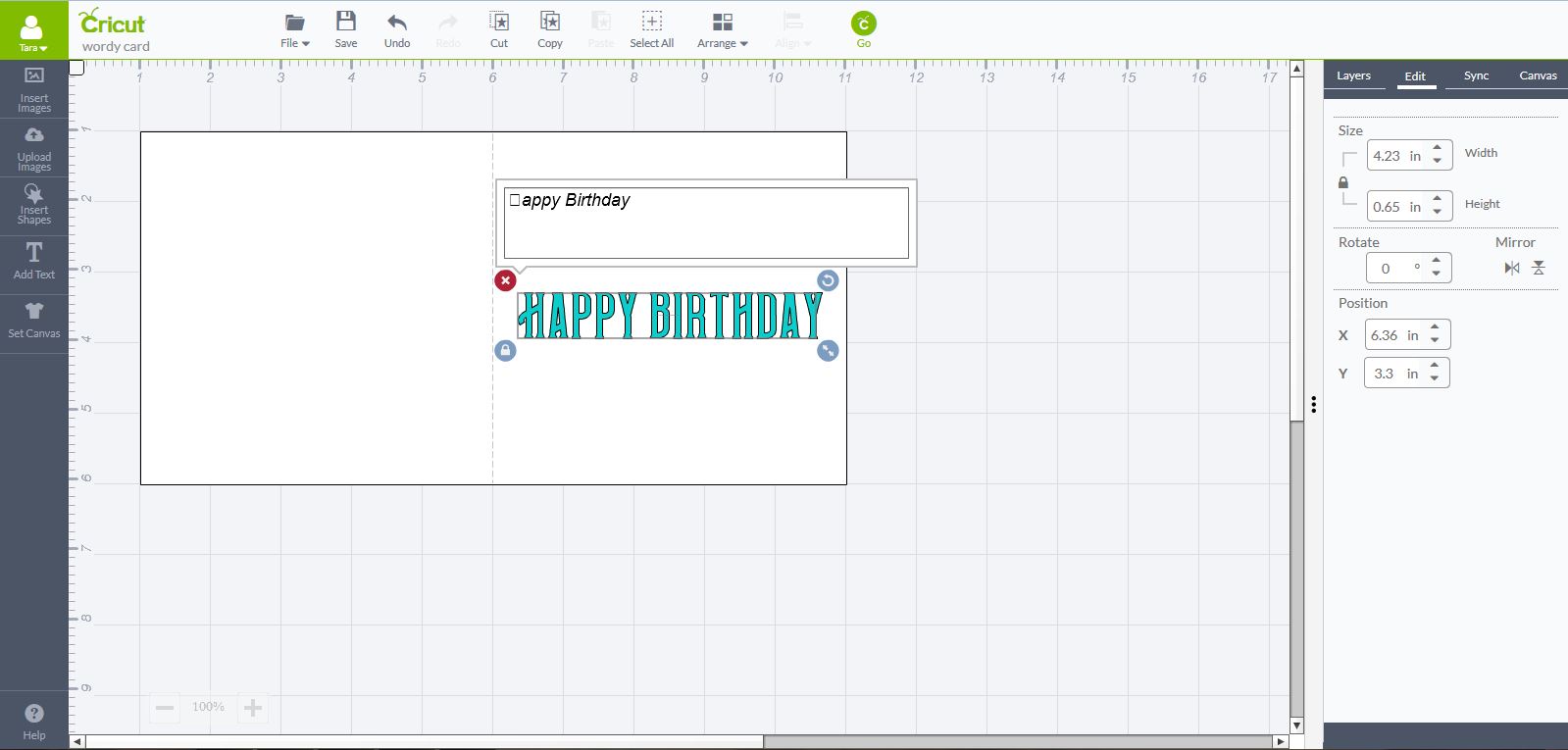Increase the Position Y value
Image resolution: width=1568 pixels, height=750 pixels.
click(1436, 367)
